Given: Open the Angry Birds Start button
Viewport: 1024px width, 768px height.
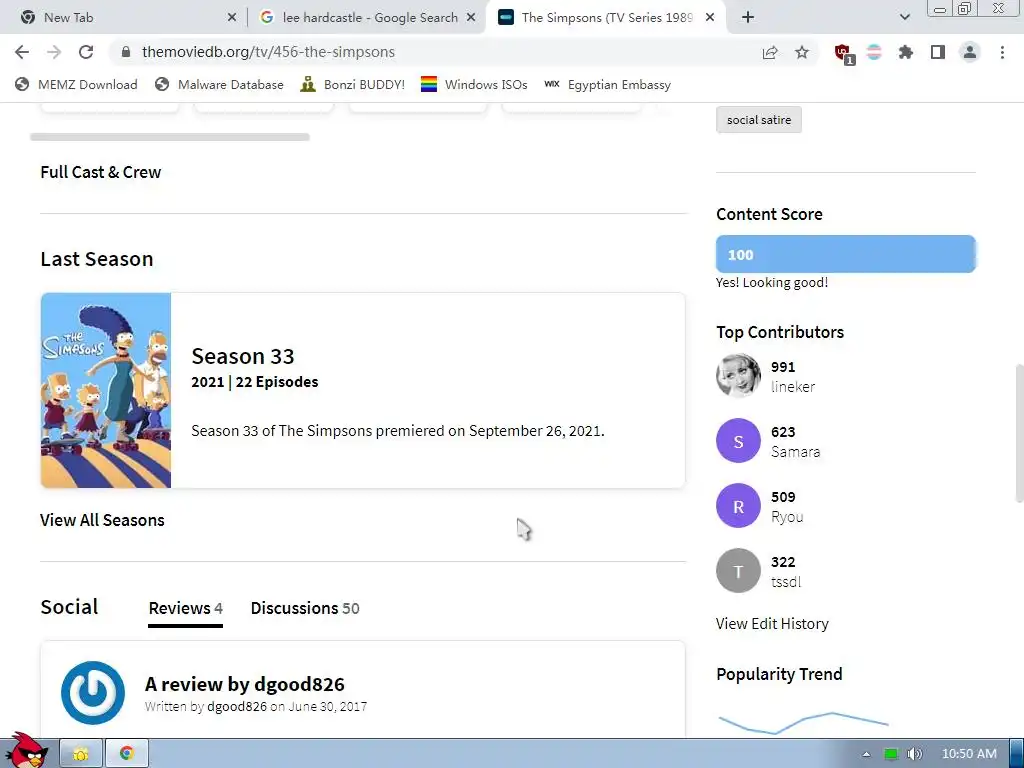Looking at the screenshot, I should click(26, 751).
